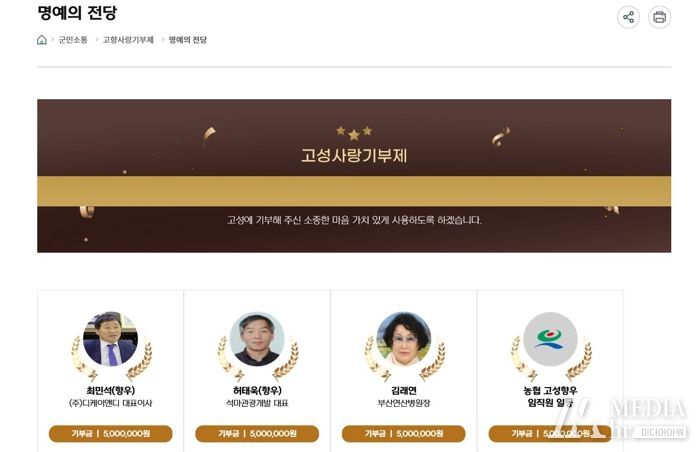Select 명예의 전당 breadcrumb item

coord(188,40)
